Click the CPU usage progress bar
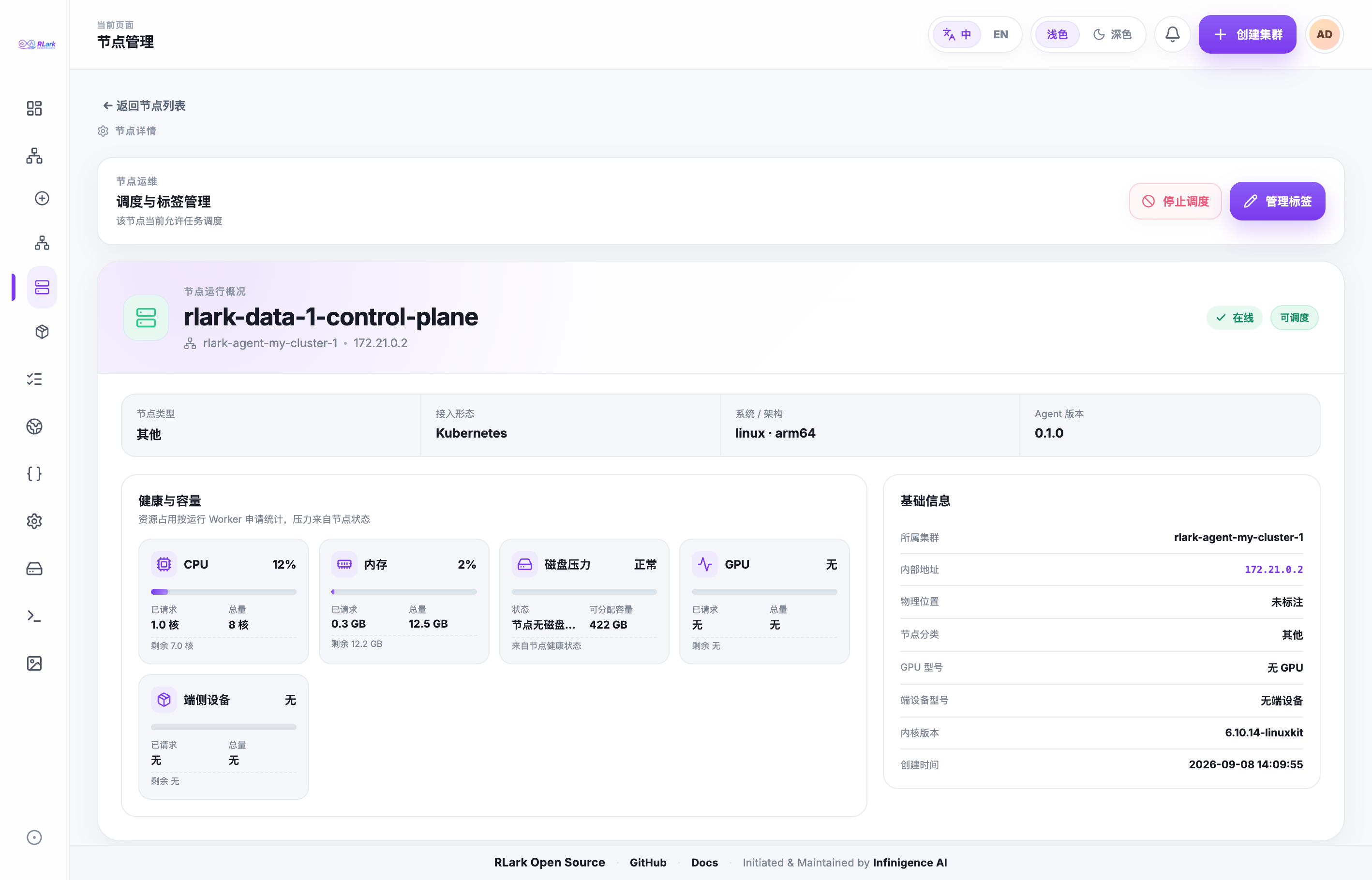The width and height of the screenshot is (1372, 880). pyautogui.click(x=224, y=592)
